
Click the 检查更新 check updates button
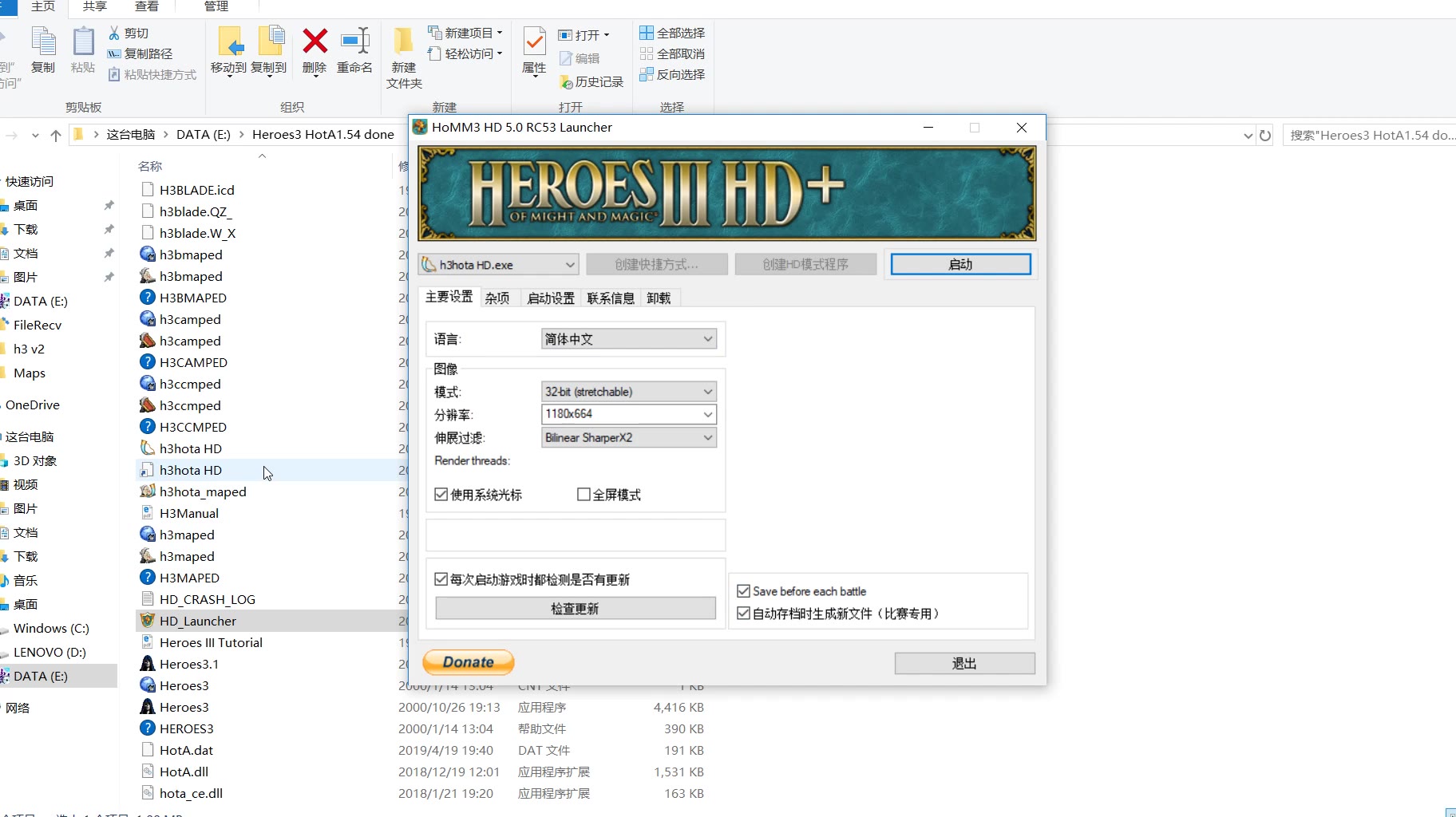click(575, 609)
